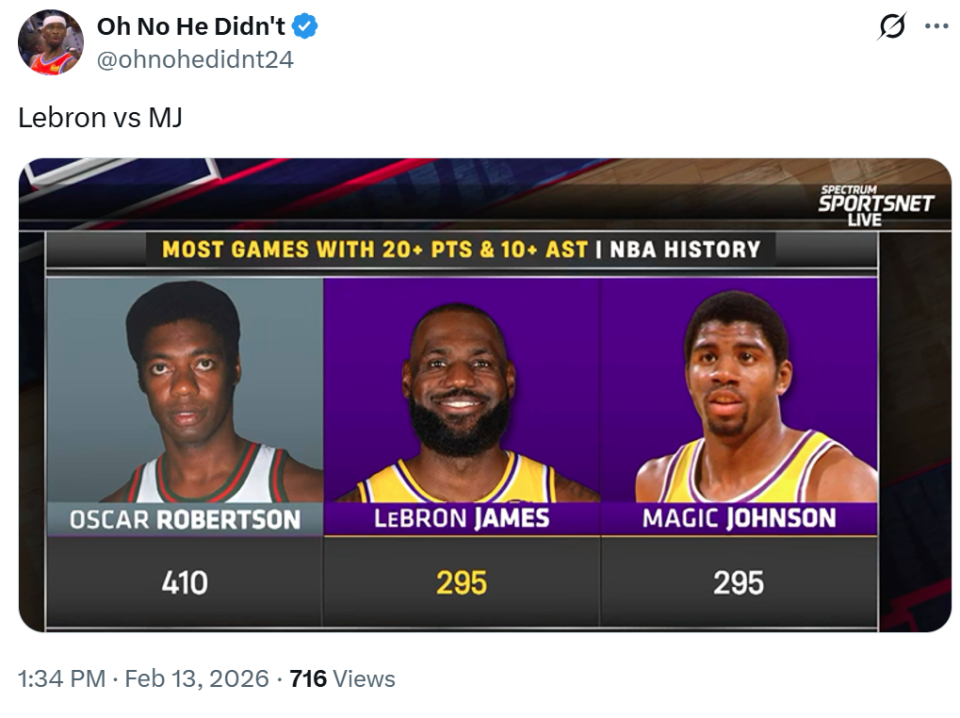Click the 410 stat number
960x718 pixels.
pyautogui.click(x=185, y=582)
